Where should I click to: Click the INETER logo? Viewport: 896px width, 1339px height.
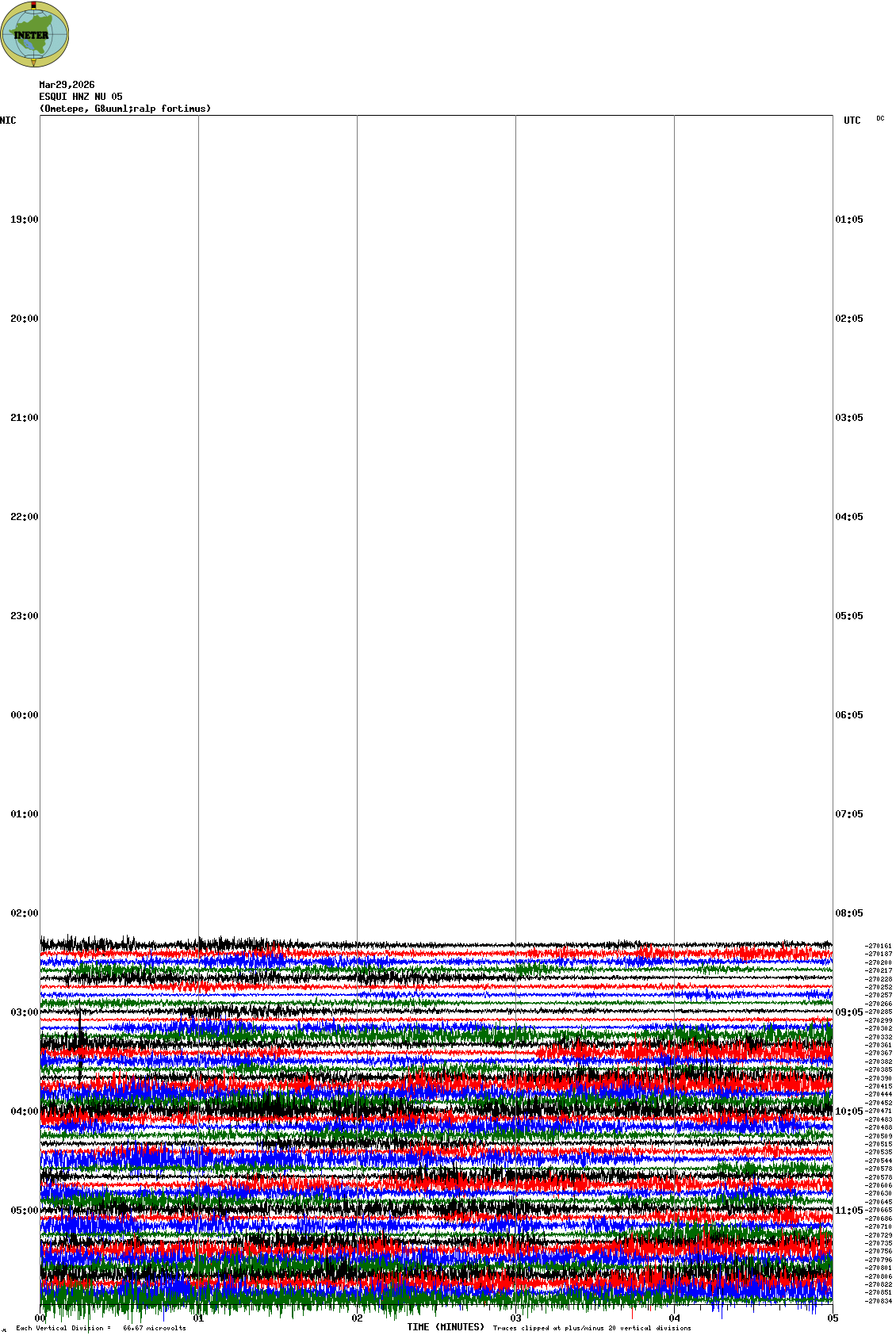point(34,34)
